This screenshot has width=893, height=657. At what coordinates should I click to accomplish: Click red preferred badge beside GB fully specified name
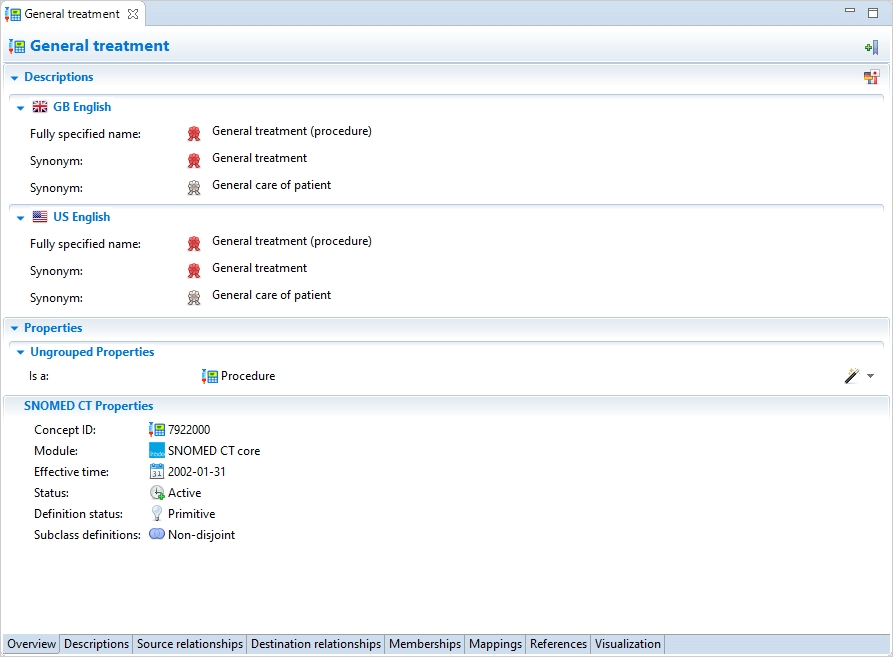(x=194, y=133)
